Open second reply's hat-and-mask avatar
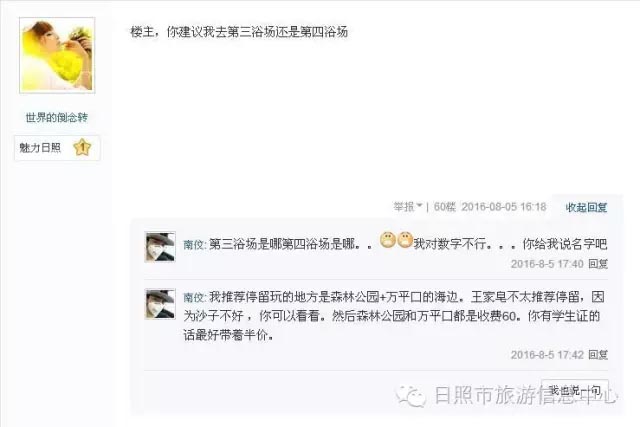The height and width of the screenshot is (427, 640). [x=160, y=304]
